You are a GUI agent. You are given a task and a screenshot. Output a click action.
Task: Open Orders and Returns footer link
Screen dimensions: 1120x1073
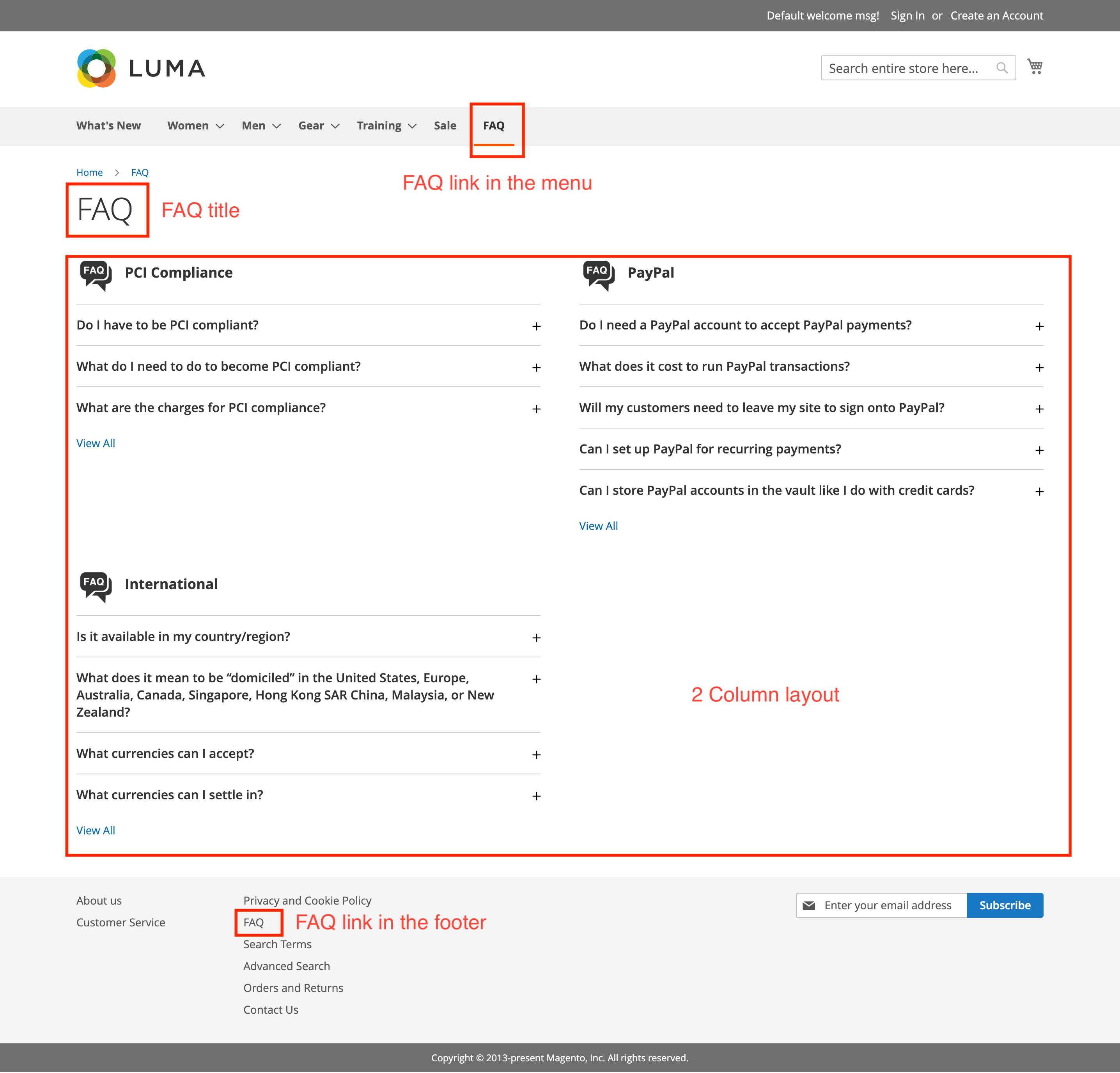293,988
